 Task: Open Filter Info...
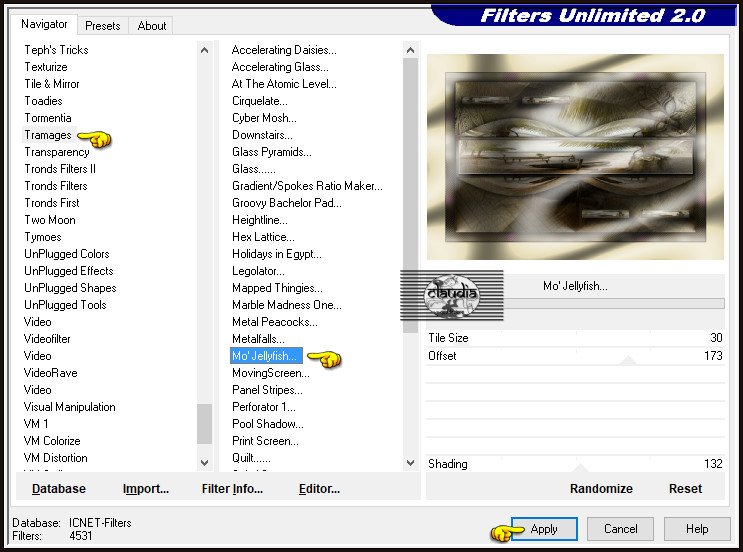[232, 489]
